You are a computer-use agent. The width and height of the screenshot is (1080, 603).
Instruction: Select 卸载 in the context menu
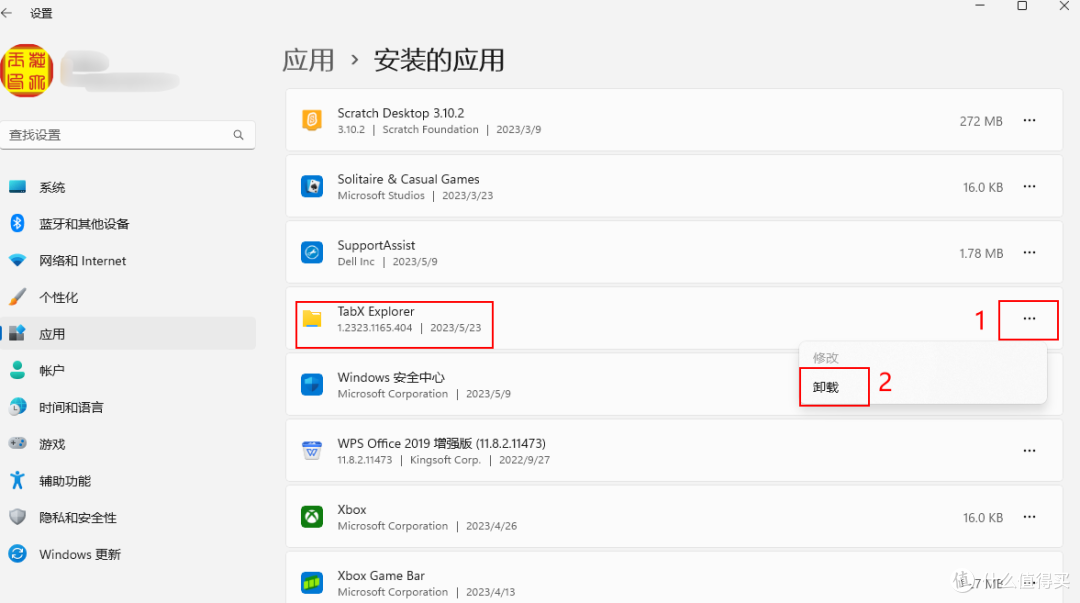(x=826, y=387)
